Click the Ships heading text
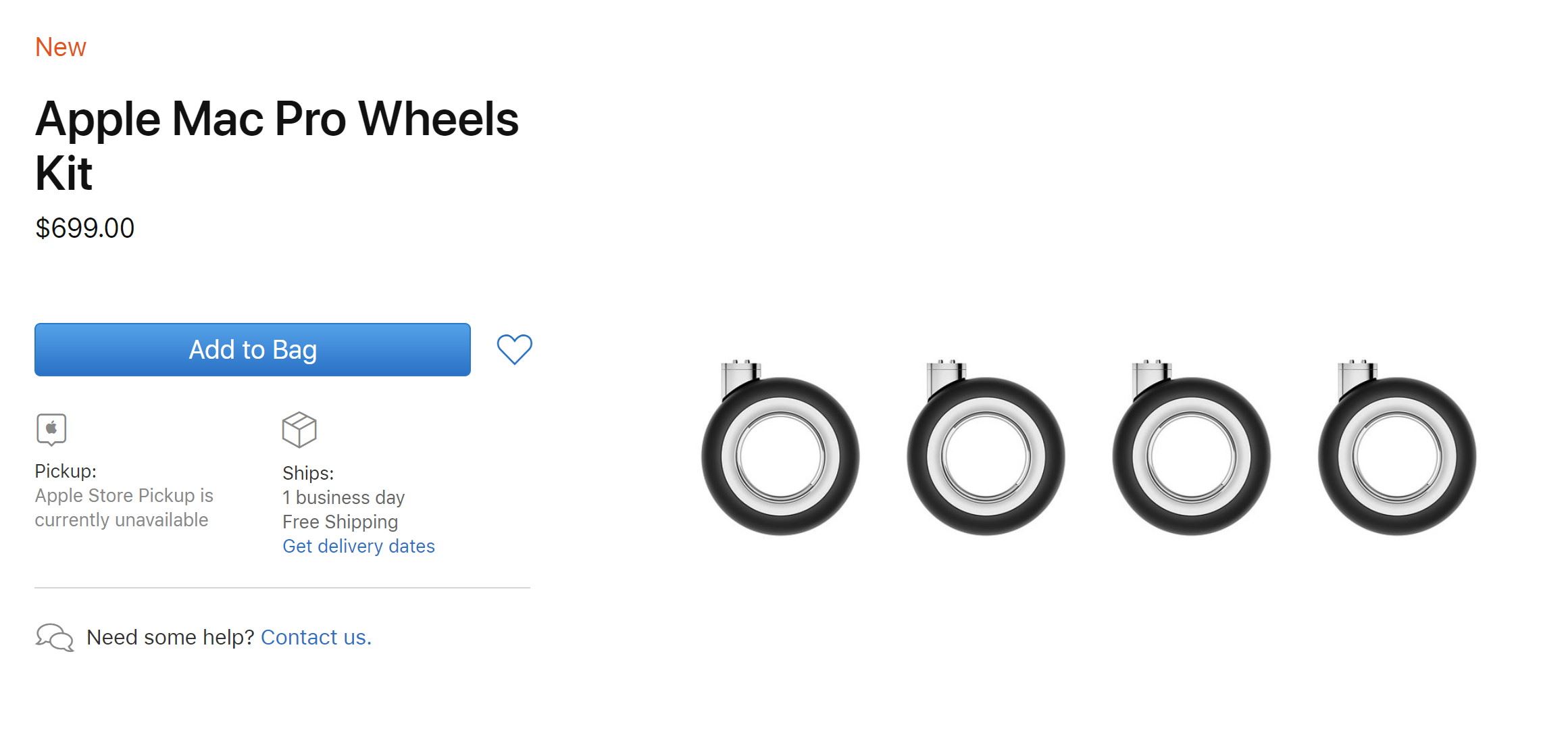 pyautogui.click(x=308, y=473)
